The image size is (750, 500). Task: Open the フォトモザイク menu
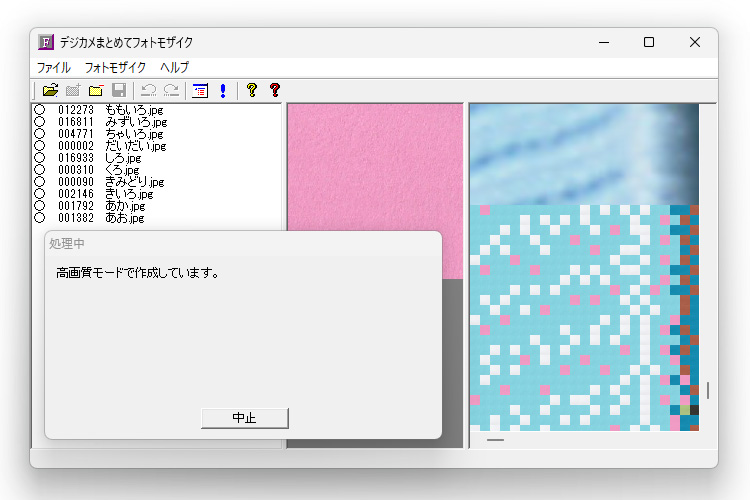(x=115, y=68)
